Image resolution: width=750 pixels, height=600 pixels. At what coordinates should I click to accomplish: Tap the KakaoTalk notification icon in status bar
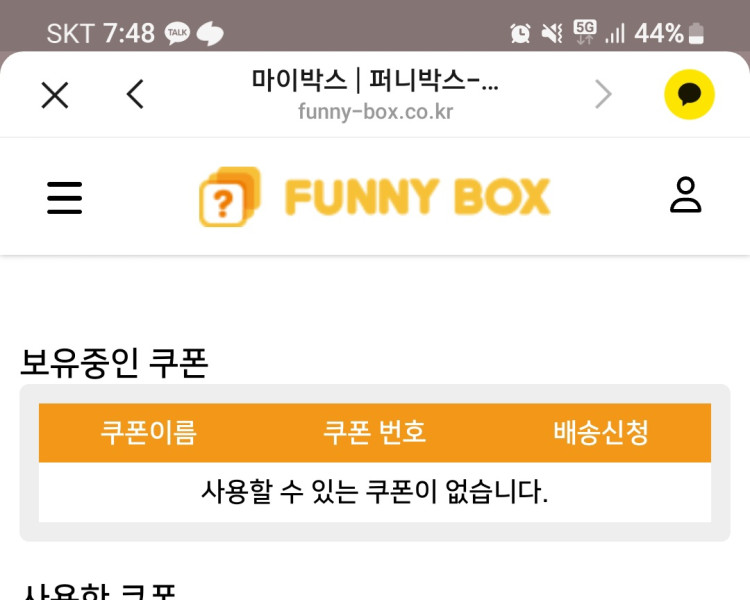pos(177,34)
